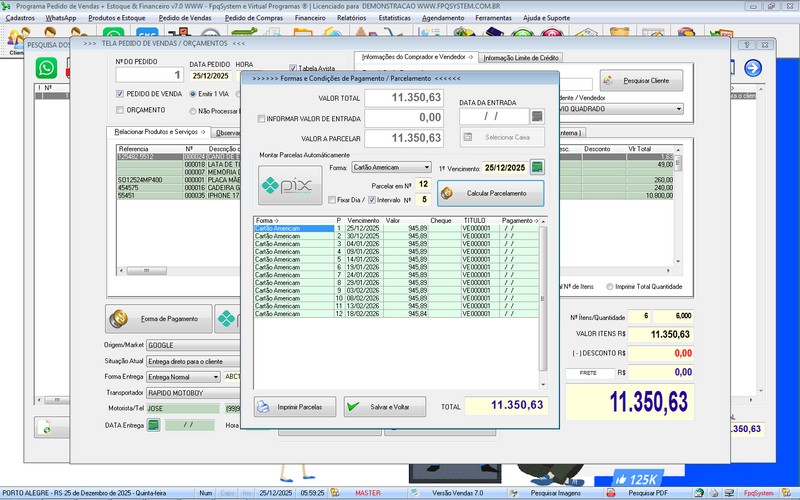Viewport: 800px width, 500px height.
Task: Switch to Informação Limite de Crédito tab
Action: click(x=521, y=58)
